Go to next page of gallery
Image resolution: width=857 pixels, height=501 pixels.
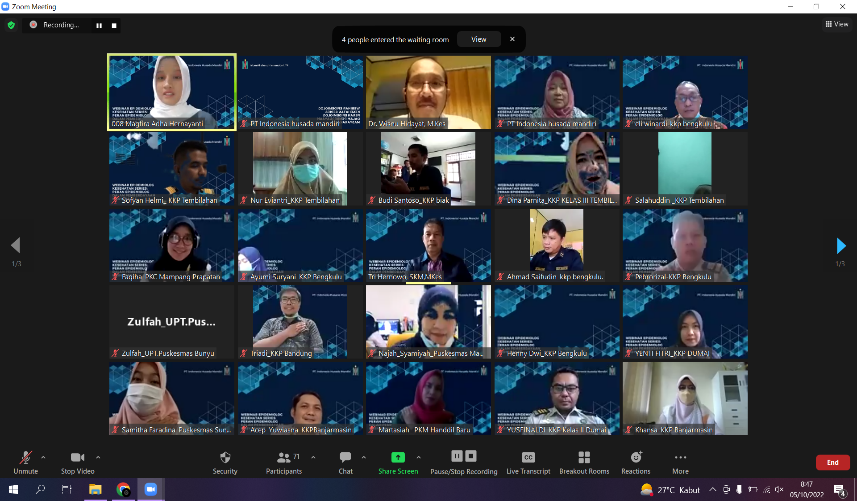841,246
